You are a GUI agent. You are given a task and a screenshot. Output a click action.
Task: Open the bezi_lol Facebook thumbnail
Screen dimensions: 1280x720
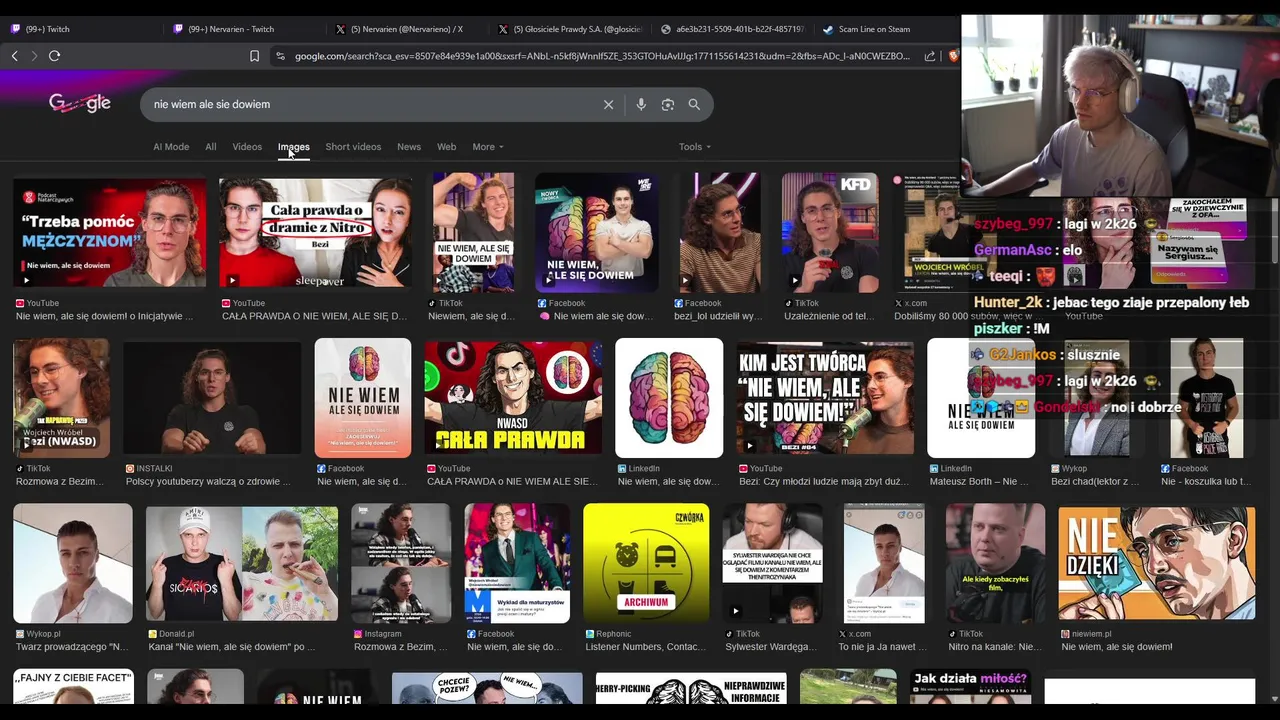click(720, 232)
